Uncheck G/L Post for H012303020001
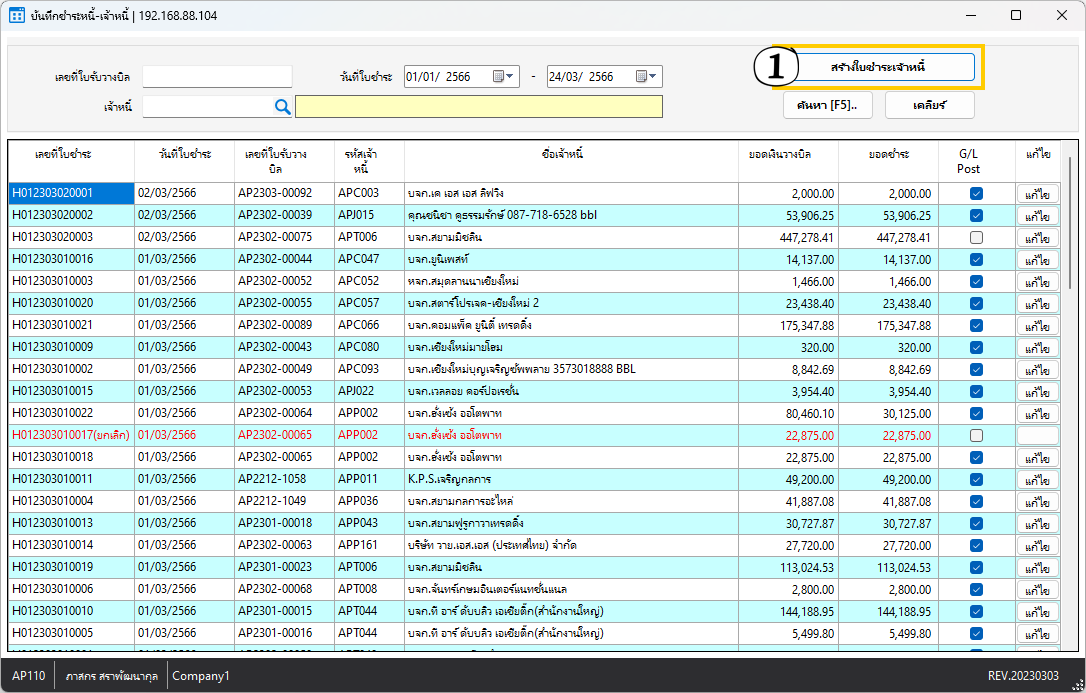1086x693 pixels. click(x=976, y=194)
